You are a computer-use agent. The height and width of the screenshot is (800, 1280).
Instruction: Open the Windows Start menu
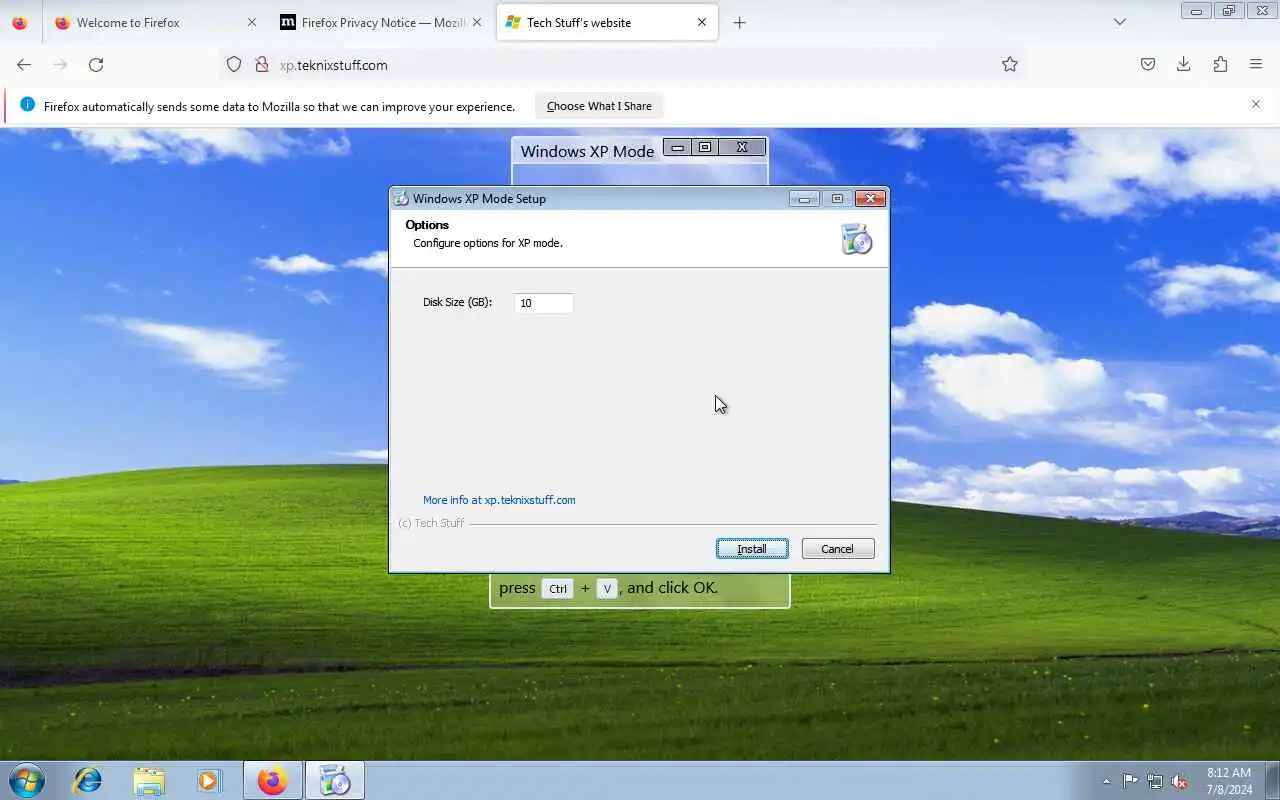[27, 780]
